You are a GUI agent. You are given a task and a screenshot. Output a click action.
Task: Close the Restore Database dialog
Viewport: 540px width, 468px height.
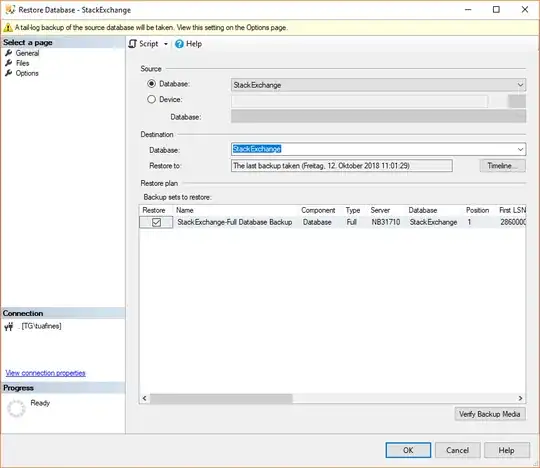525,9
